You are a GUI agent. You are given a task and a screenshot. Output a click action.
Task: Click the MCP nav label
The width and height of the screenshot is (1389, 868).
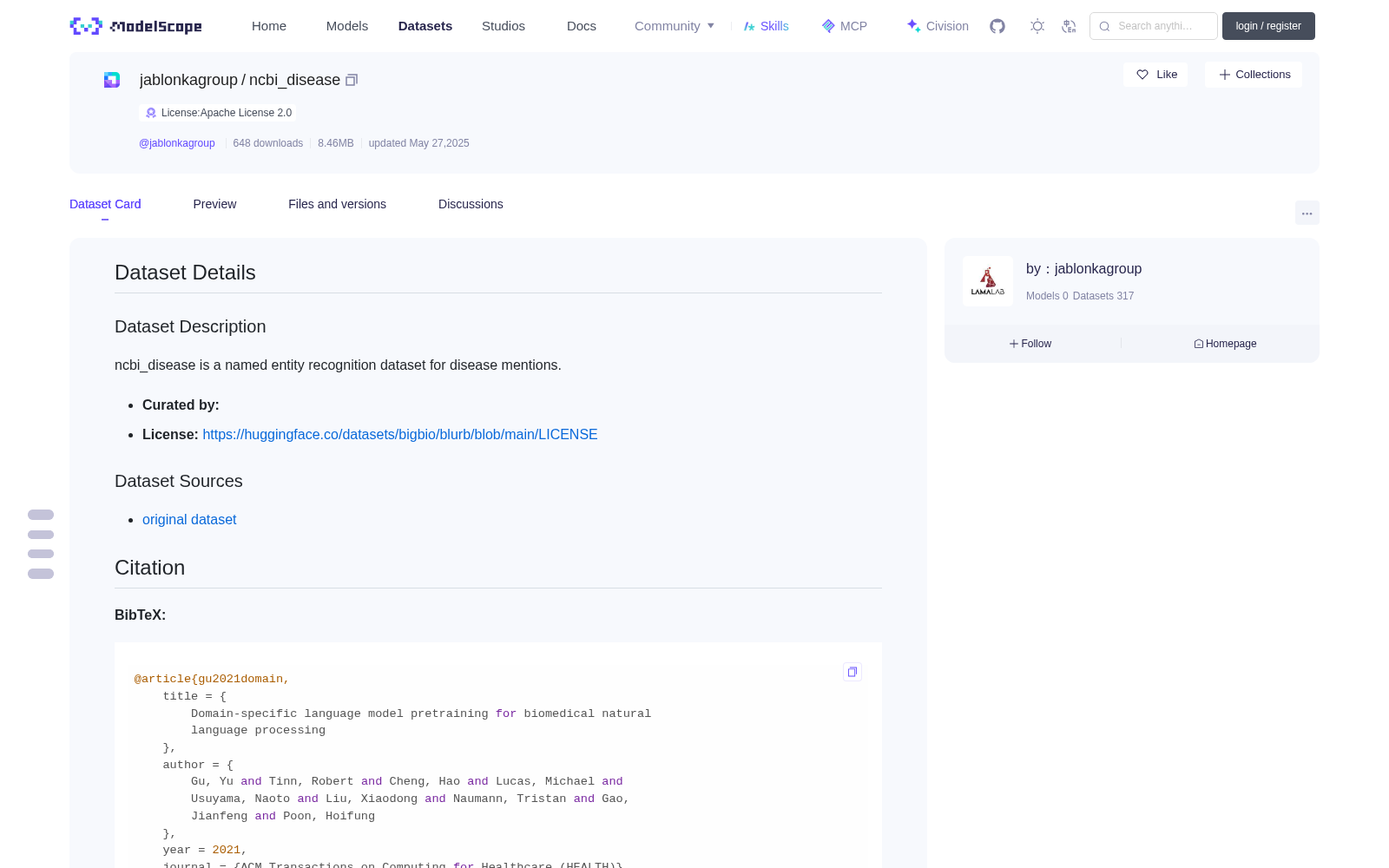(x=853, y=26)
